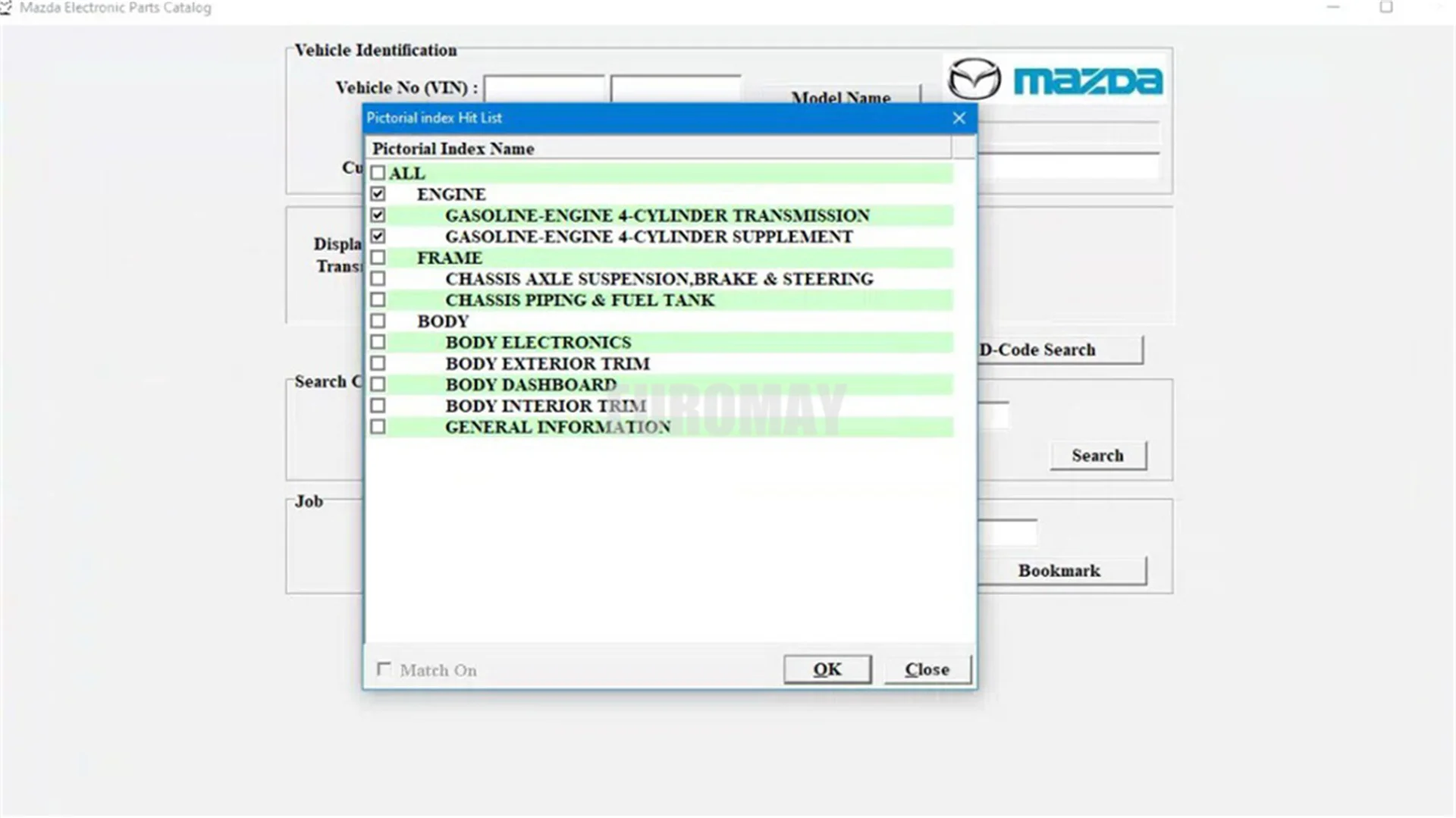Screen dimensions: 1456x818
Task: Click the Mazda Electronic Parts Catalog app icon
Action: coord(6,8)
